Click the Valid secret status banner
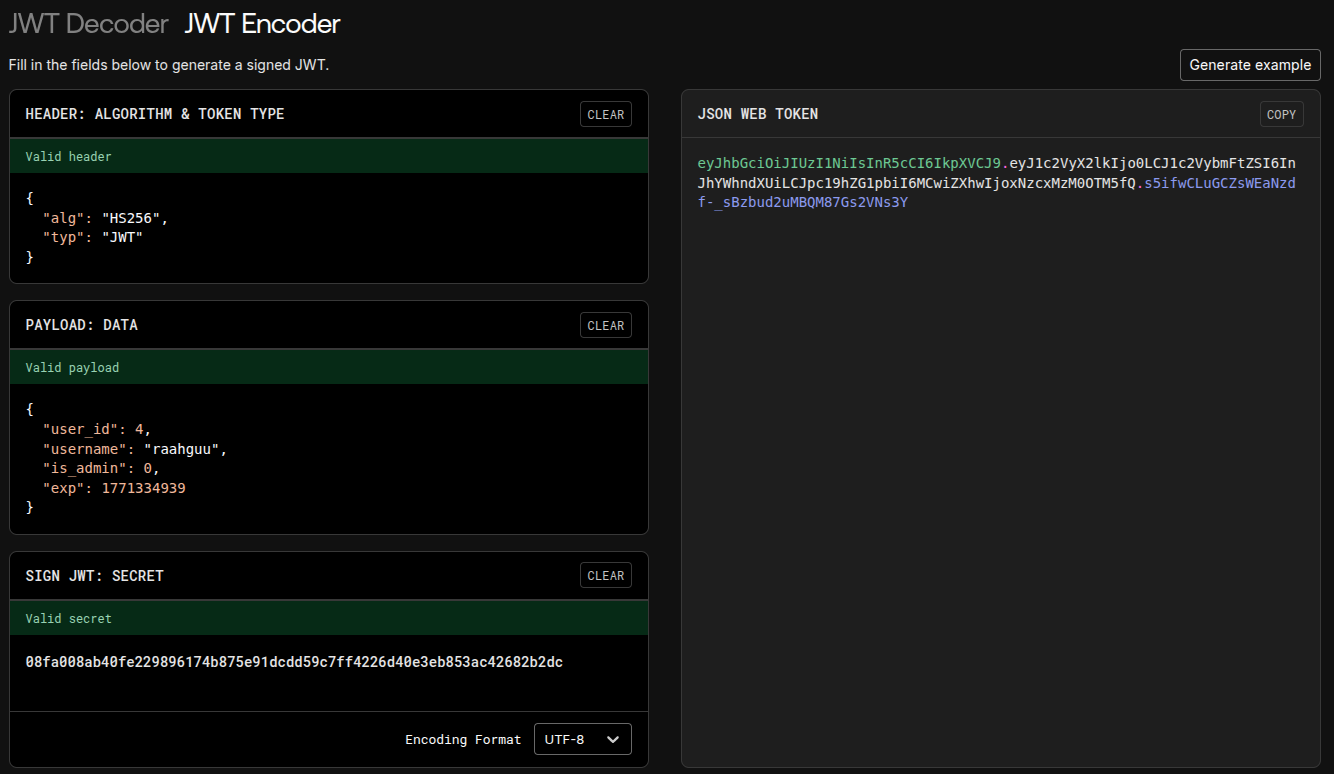 [328, 619]
